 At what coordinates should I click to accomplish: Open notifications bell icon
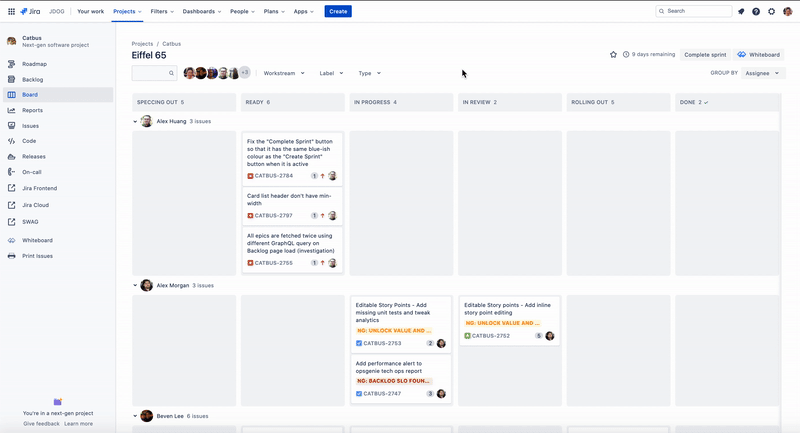tap(741, 11)
